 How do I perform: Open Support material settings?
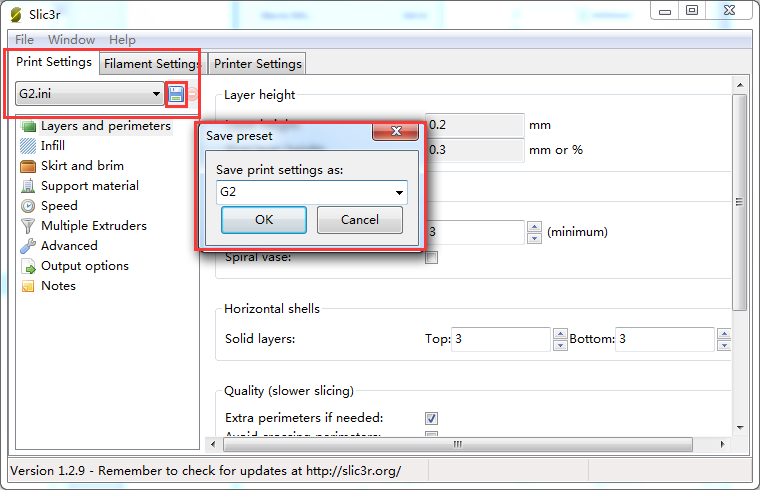(x=90, y=186)
